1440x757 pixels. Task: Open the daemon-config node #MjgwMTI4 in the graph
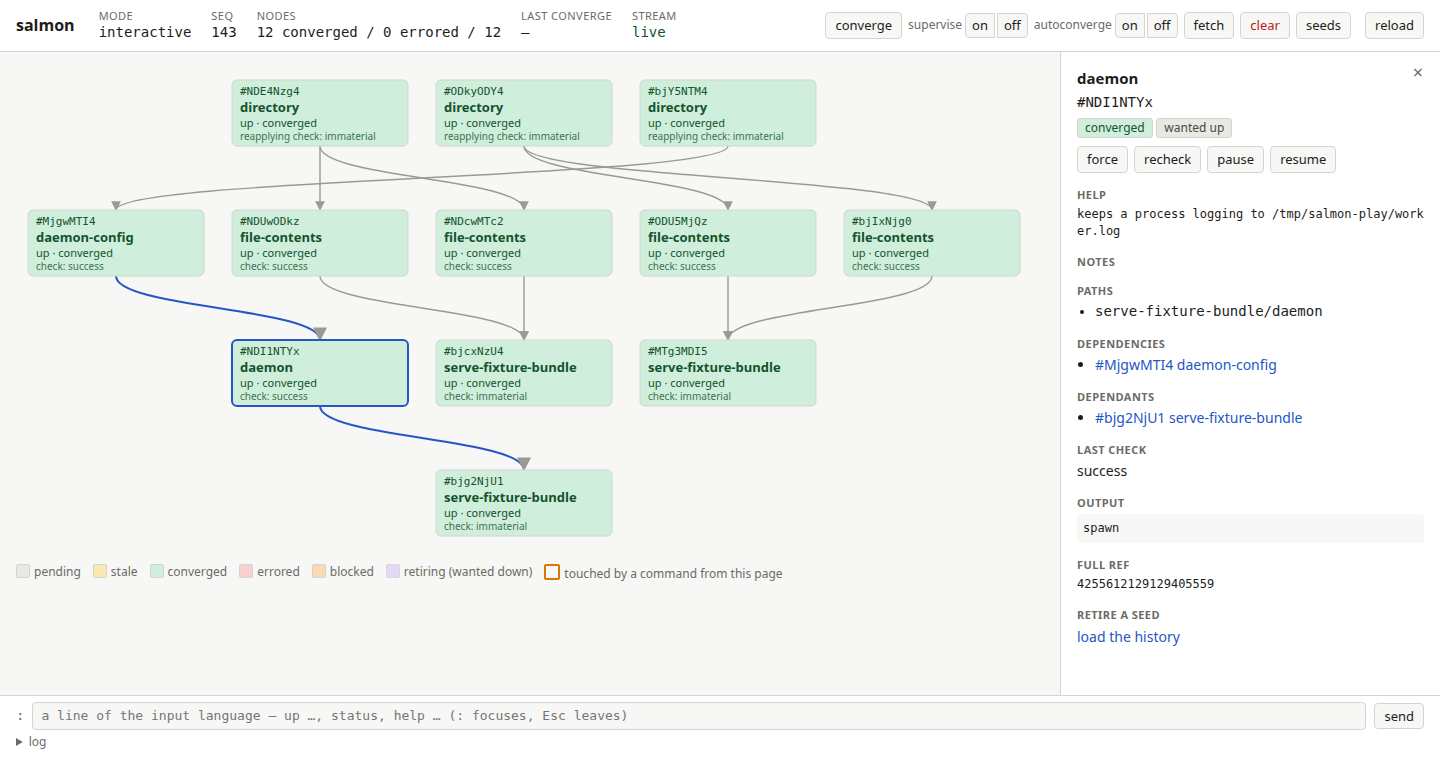(116, 243)
